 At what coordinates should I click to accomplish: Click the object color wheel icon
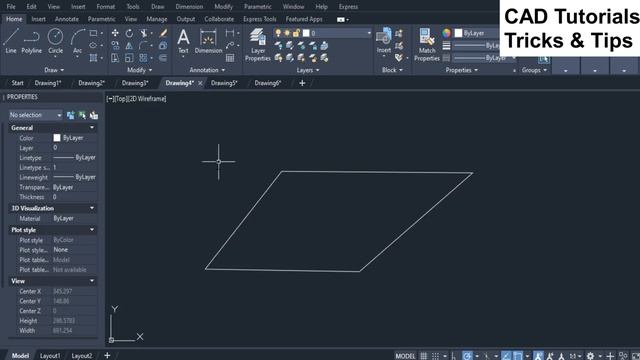tap(446, 33)
